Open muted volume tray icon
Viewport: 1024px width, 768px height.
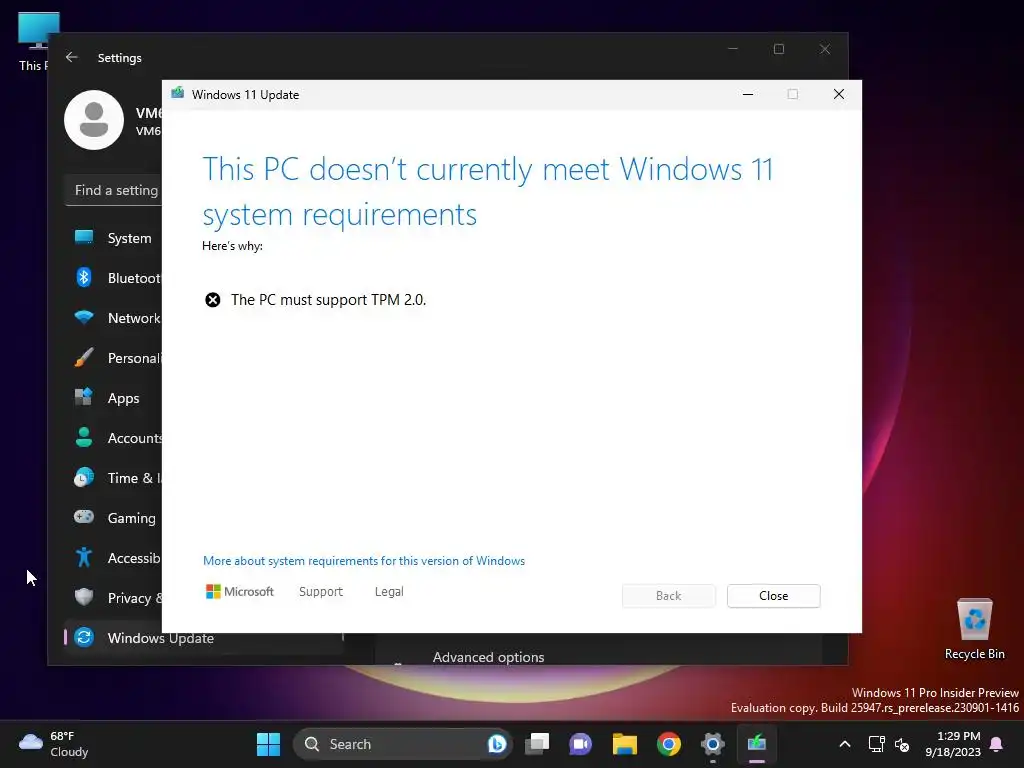(902, 744)
